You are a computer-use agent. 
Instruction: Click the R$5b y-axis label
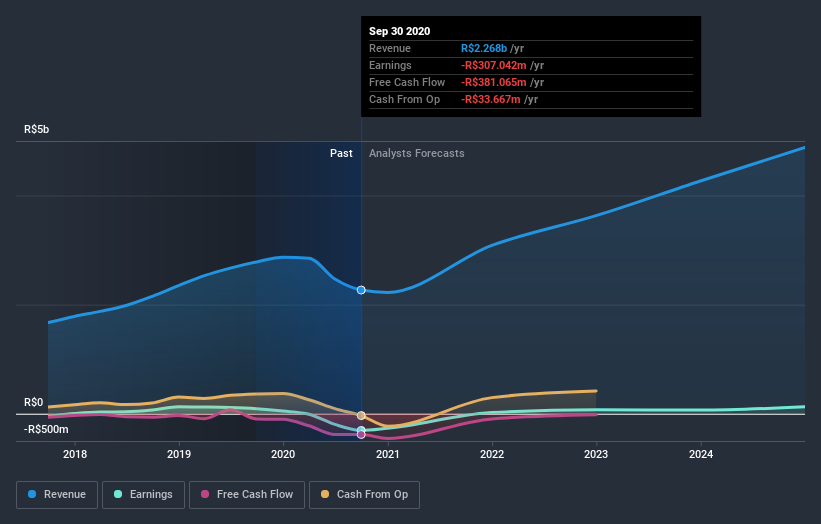click(37, 129)
